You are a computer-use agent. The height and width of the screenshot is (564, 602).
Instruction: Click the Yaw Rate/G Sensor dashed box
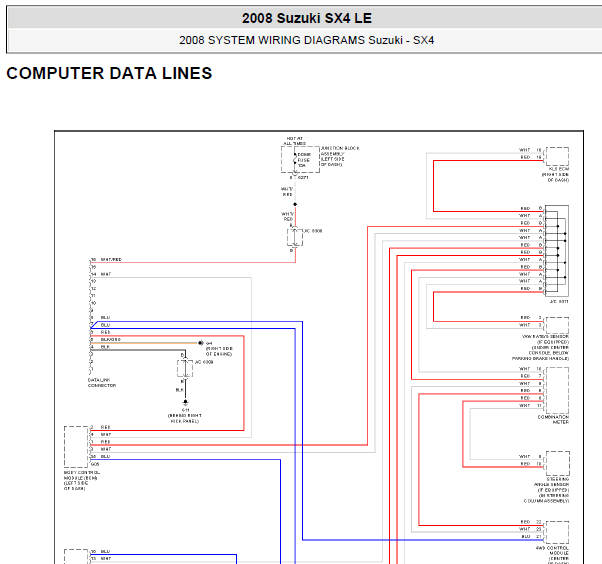[557, 325]
